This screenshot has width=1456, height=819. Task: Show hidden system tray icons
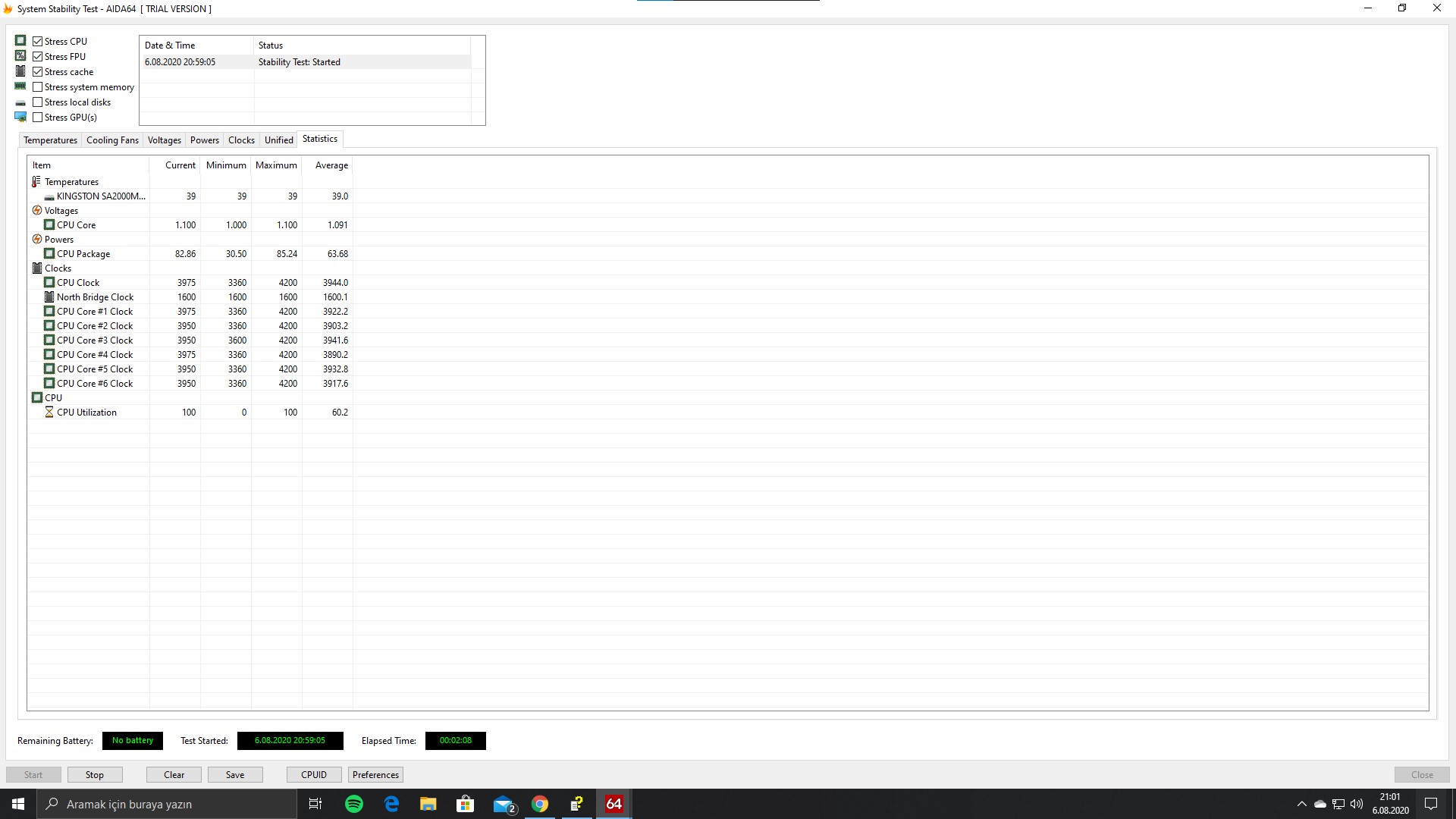click(x=1301, y=804)
